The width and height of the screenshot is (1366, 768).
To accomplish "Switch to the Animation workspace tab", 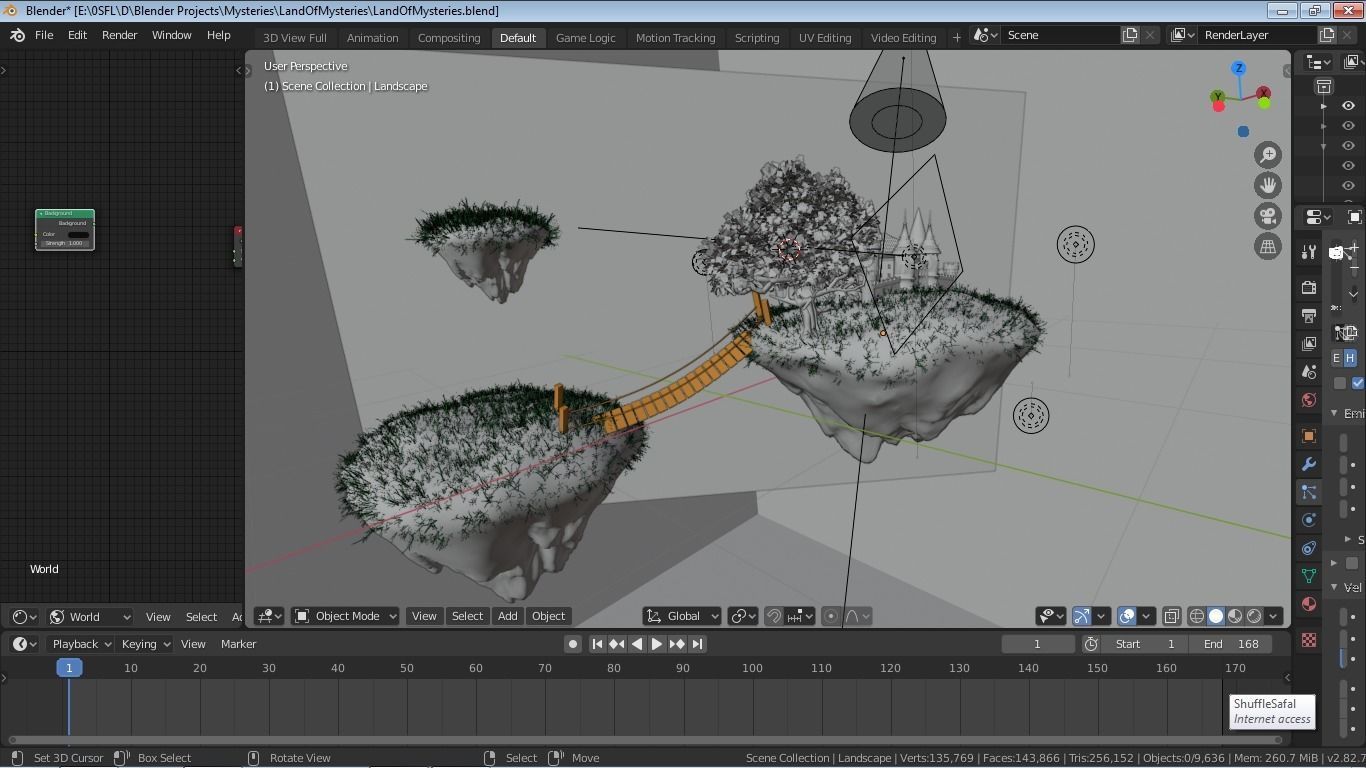I will point(372,38).
